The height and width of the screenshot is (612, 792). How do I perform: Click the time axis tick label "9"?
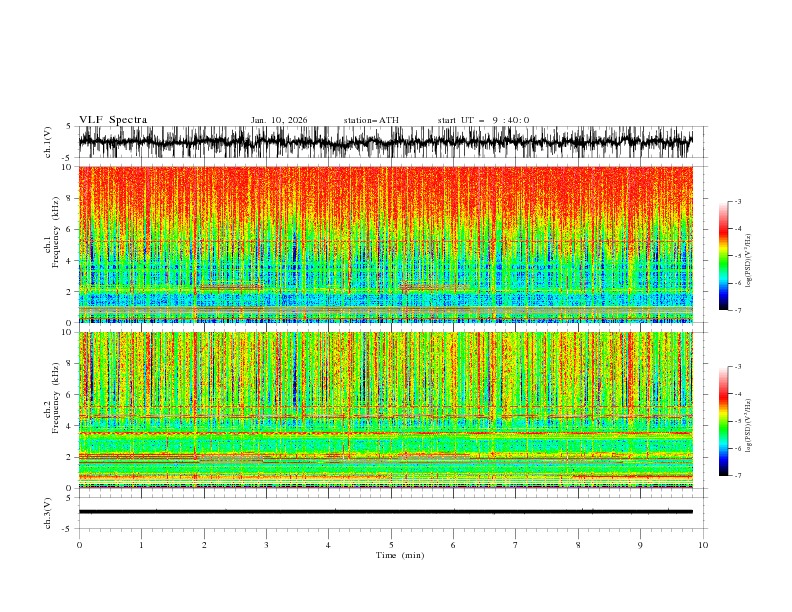pos(640,545)
